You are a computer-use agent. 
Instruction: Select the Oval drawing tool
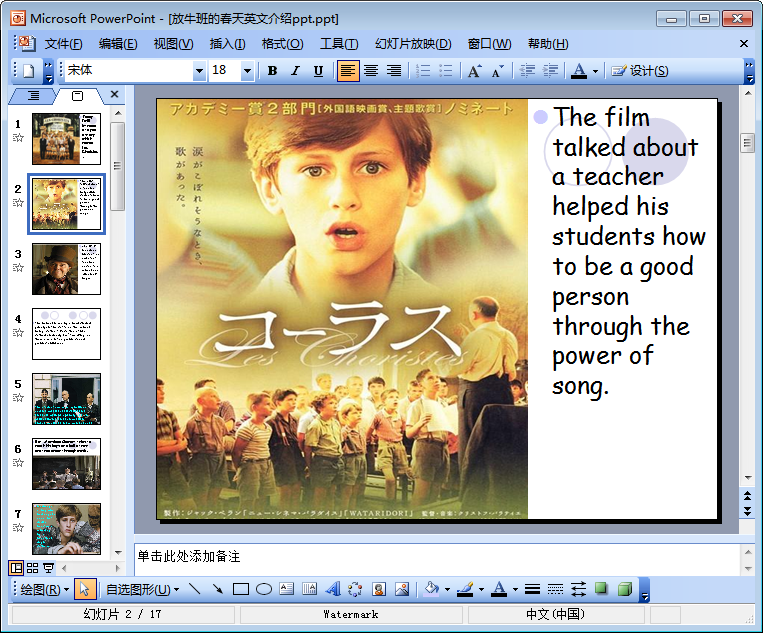(x=264, y=589)
